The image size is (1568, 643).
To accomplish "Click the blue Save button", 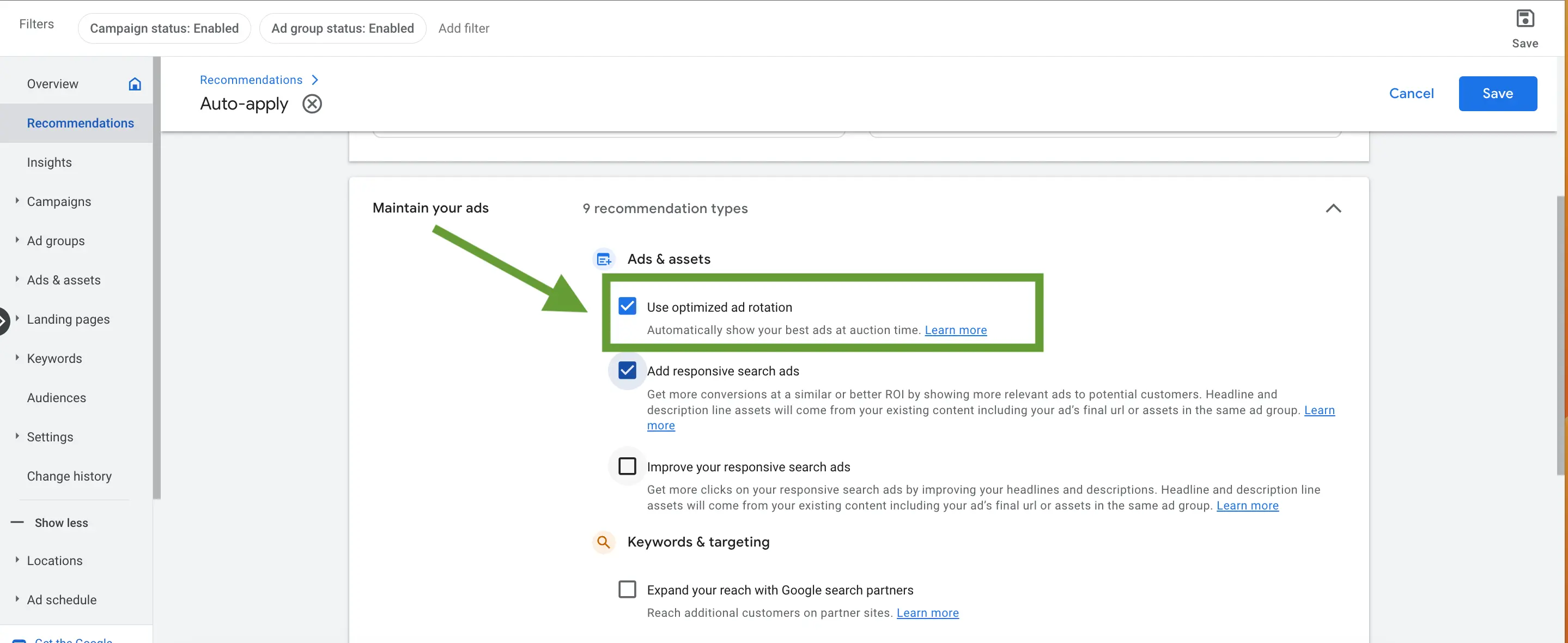I will [x=1497, y=93].
